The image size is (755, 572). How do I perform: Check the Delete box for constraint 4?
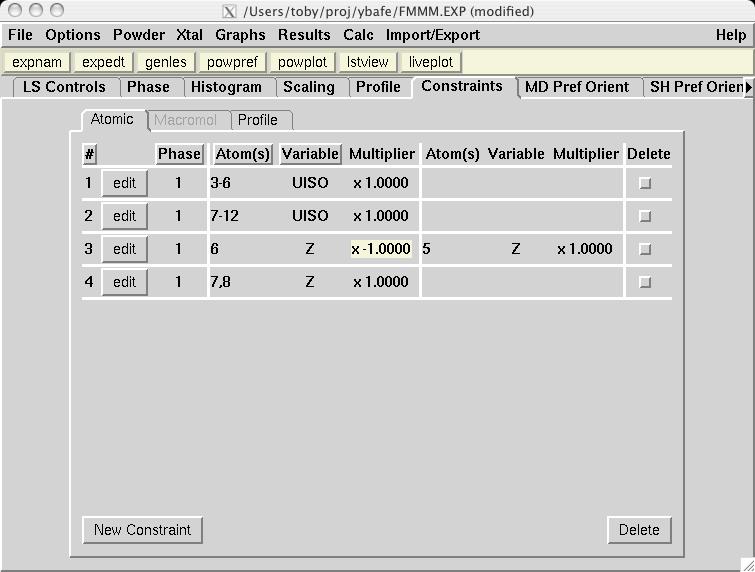coord(645,282)
